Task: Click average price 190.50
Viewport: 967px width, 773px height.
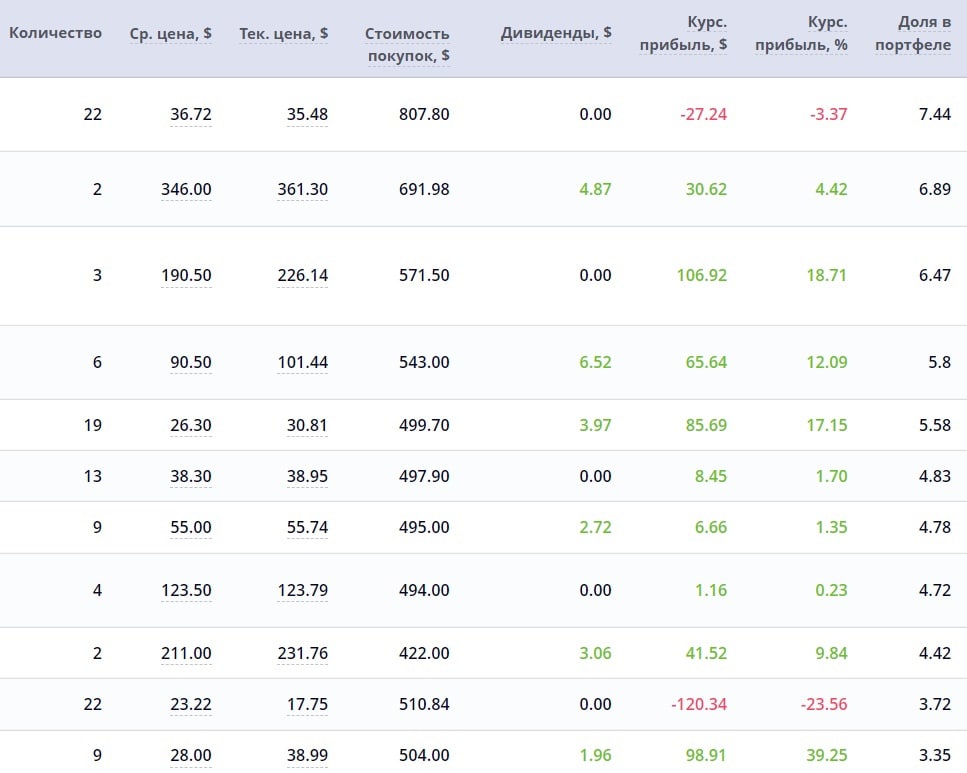Action: 186,275
